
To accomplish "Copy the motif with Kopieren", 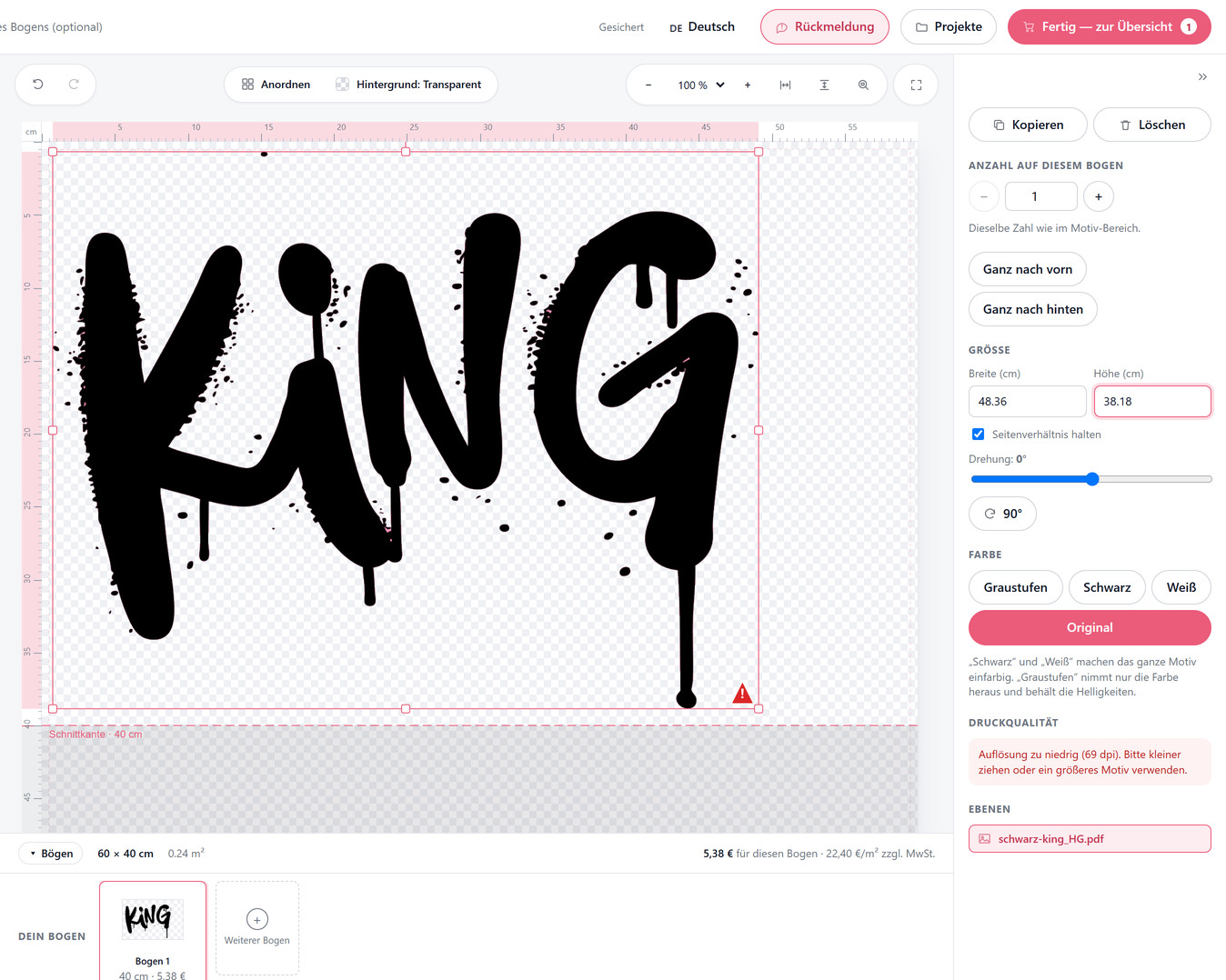I will click(1028, 125).
